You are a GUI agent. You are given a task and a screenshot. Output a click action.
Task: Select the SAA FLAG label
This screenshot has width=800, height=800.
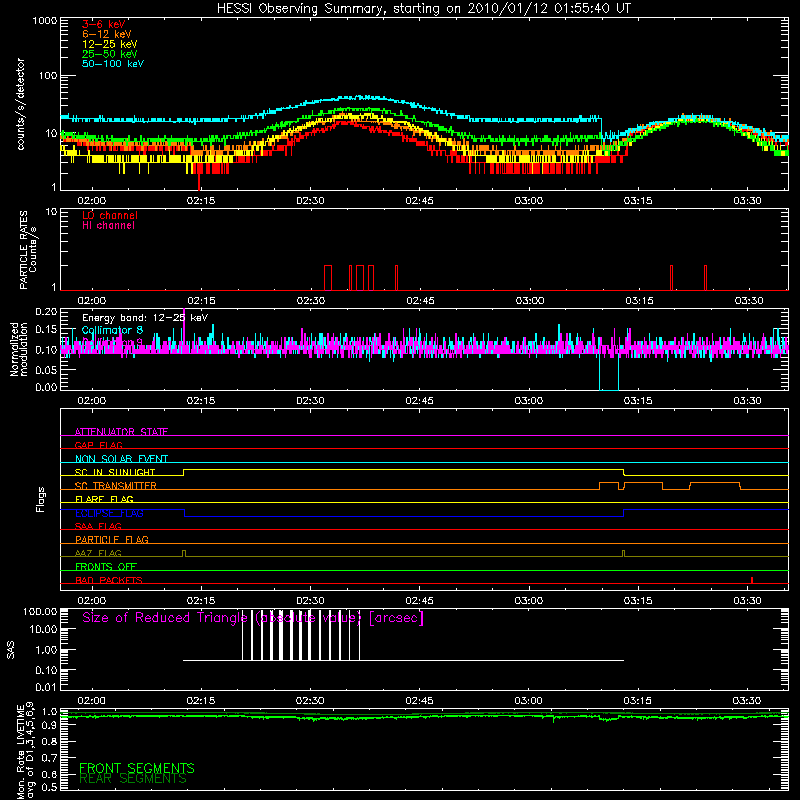pyautogui.click(x=98, y=526)
